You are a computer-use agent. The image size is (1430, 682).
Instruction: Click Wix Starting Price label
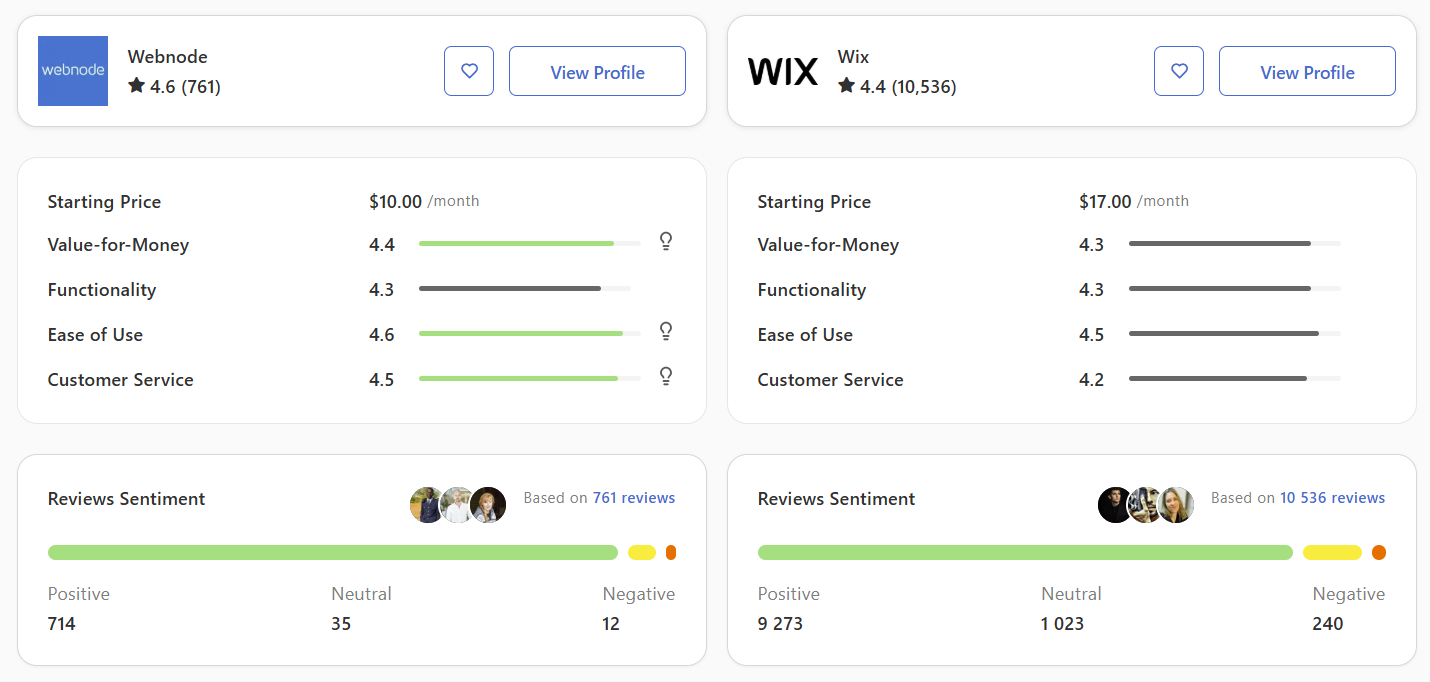click(814, 202)
